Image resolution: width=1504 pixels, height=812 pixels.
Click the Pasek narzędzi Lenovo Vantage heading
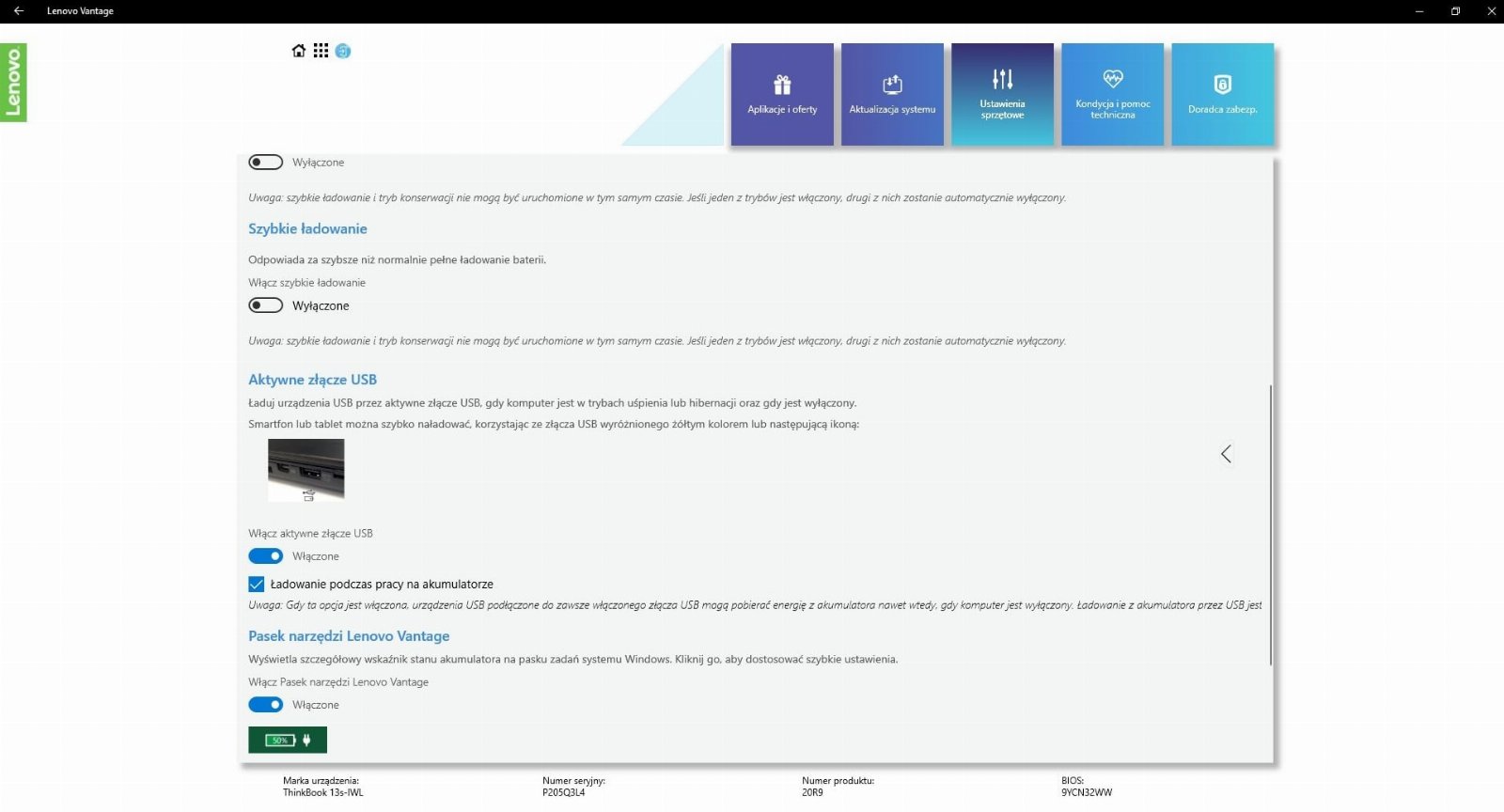click(x=349, y=636)
